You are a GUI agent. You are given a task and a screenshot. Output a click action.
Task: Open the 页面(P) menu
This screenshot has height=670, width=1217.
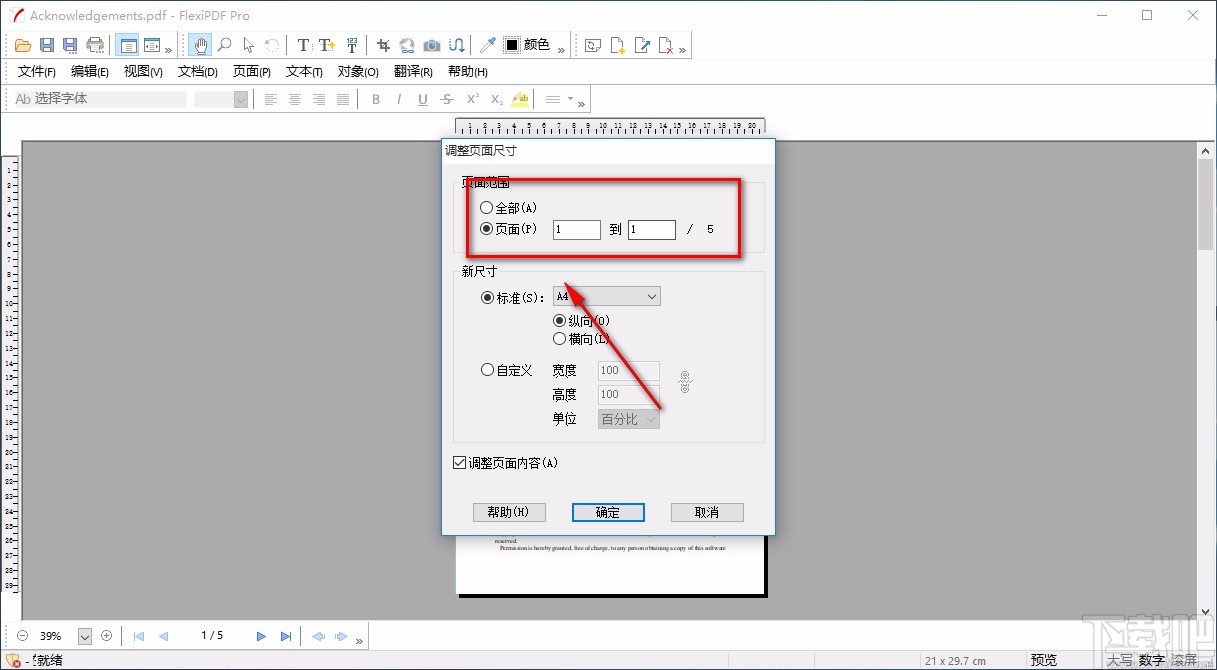coord(251,71)
